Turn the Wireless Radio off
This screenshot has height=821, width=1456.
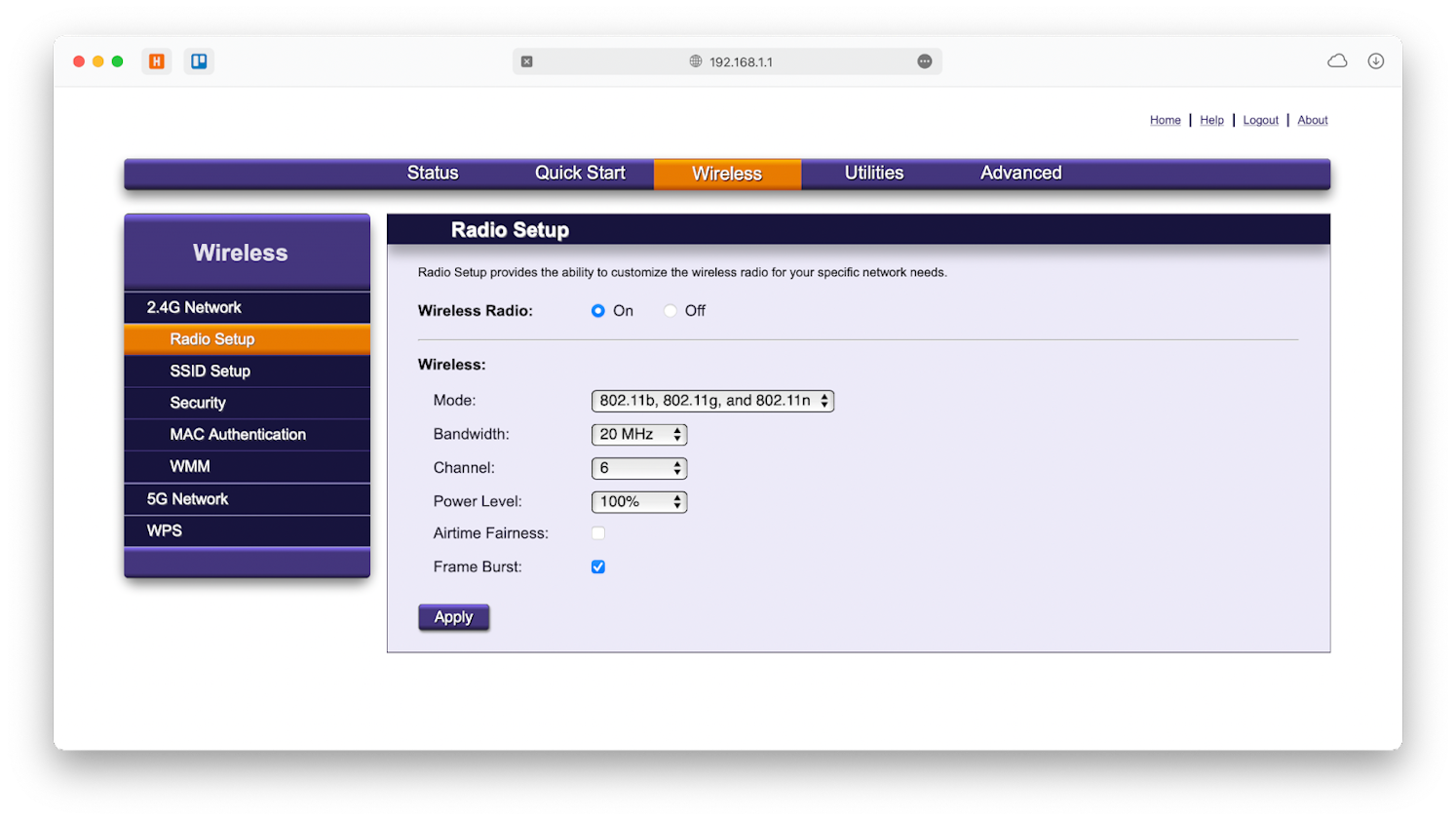[x=671, y=310]
